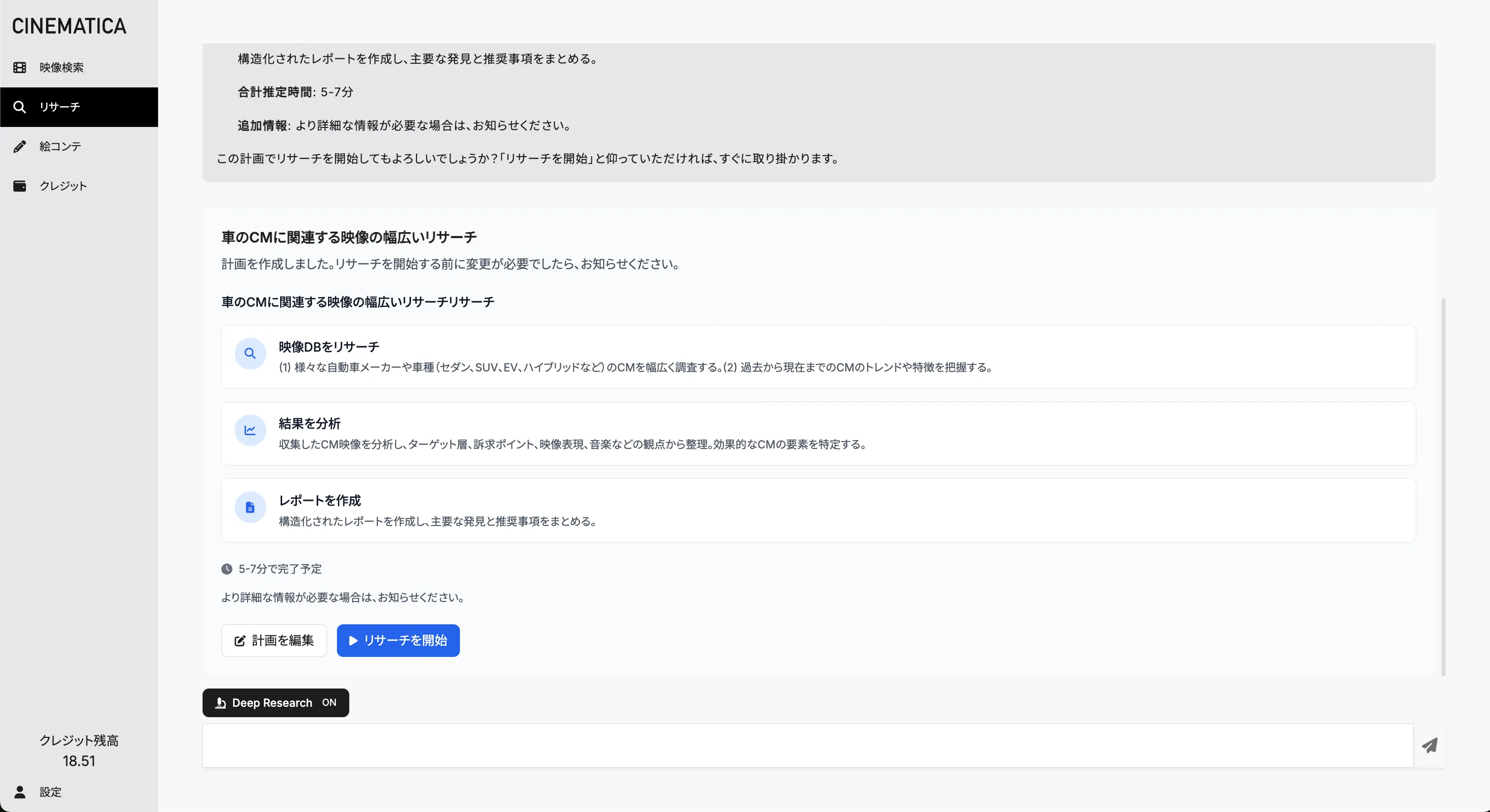The width and height of the screenshot is (1490, 812).
Task: Click the 計画を作成しました description text
Action: [x=452, y=264]
